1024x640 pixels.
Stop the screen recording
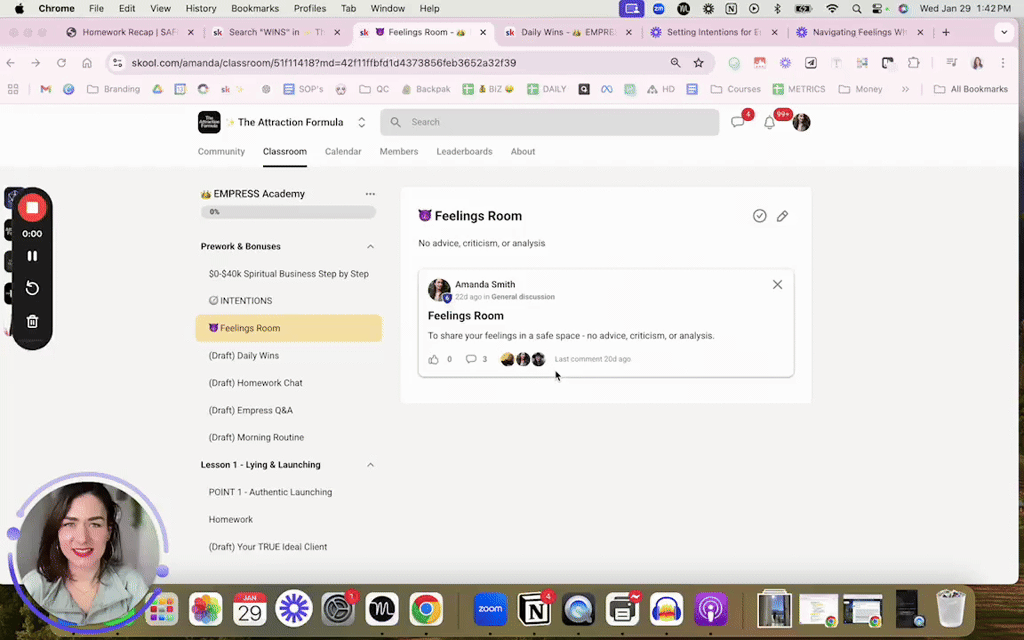[32, 208]
